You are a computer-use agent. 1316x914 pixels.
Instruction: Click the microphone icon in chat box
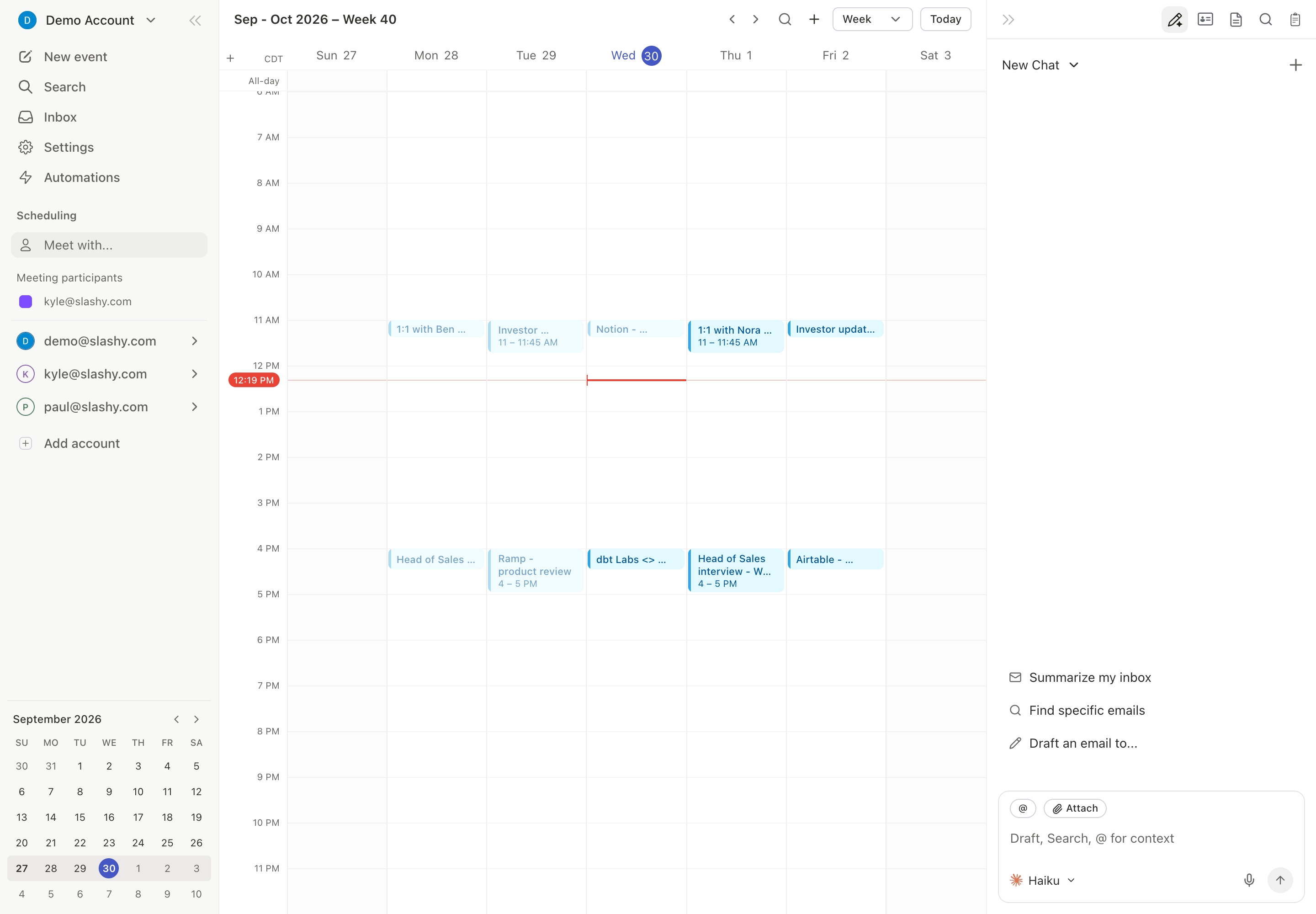click(x=1249, y=880)
